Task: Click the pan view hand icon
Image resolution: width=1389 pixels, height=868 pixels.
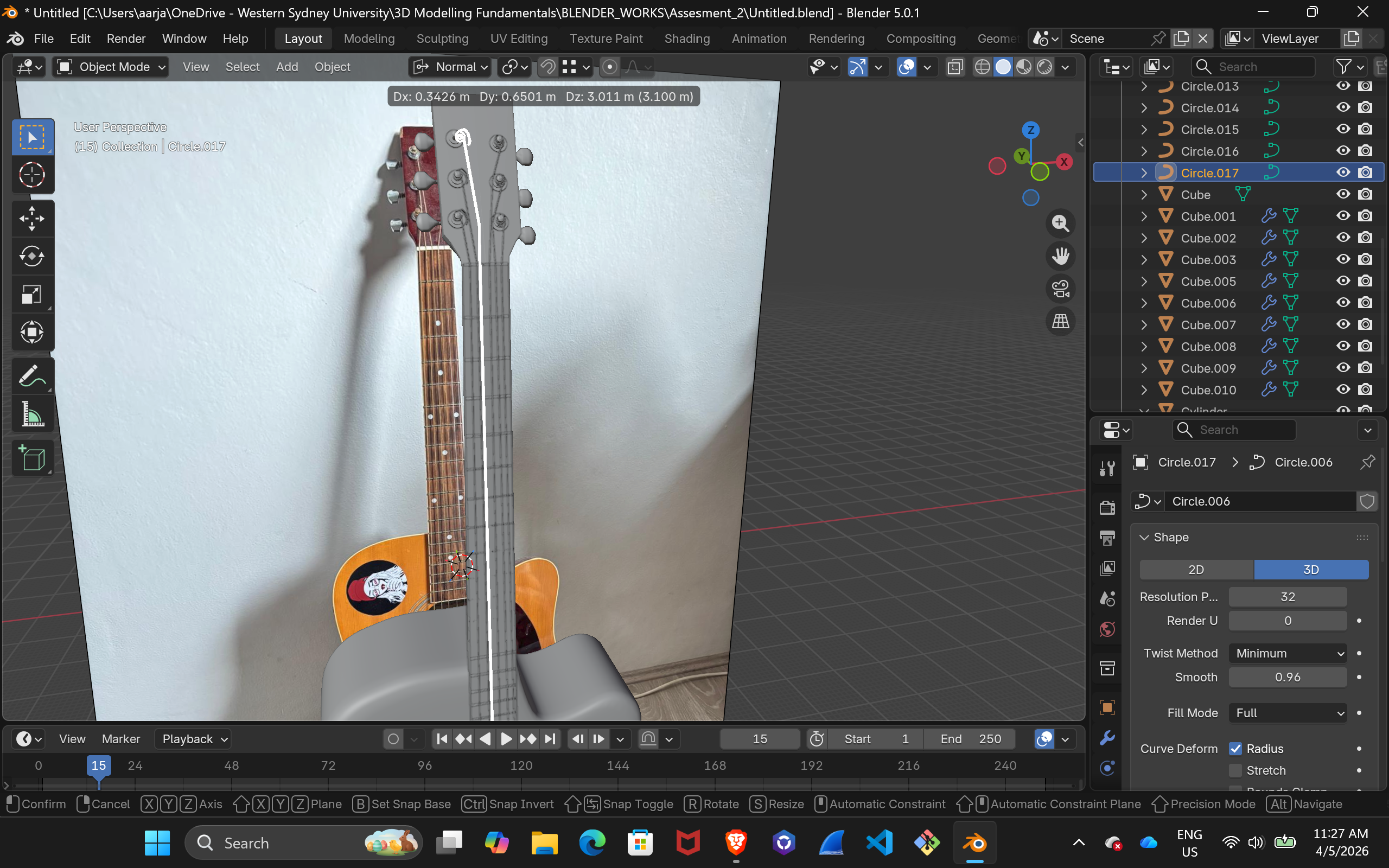Action: point(1060,256)
